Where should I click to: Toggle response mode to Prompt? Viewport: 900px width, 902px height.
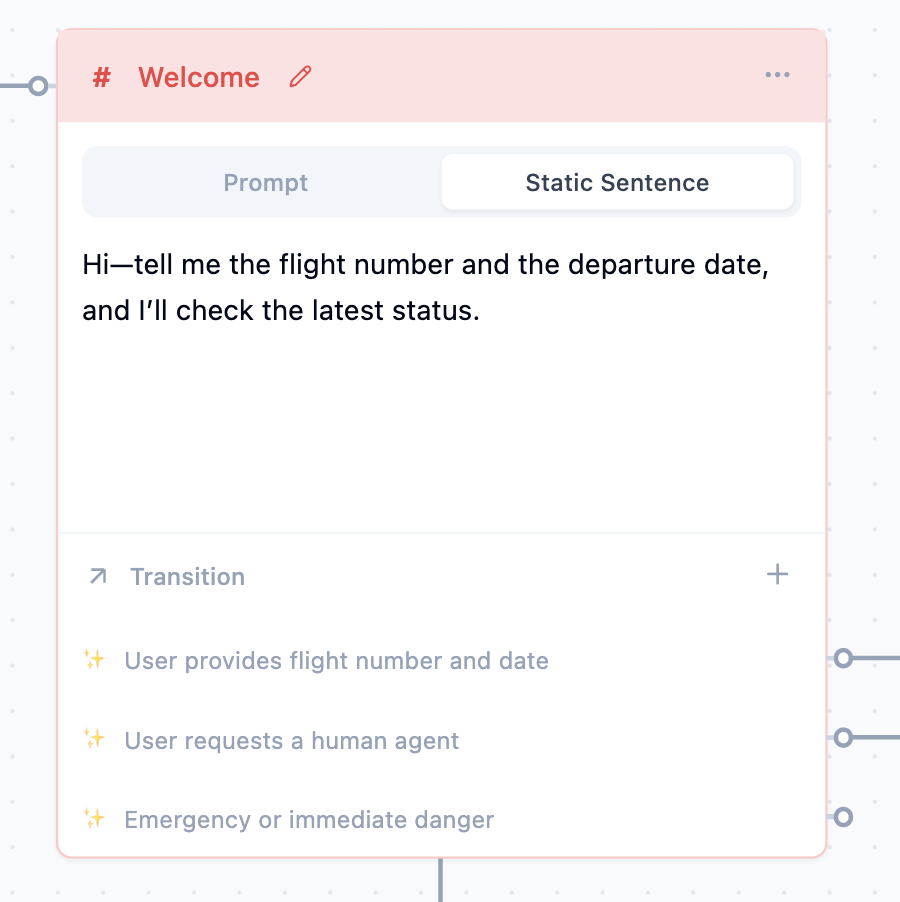pos(265,182)
